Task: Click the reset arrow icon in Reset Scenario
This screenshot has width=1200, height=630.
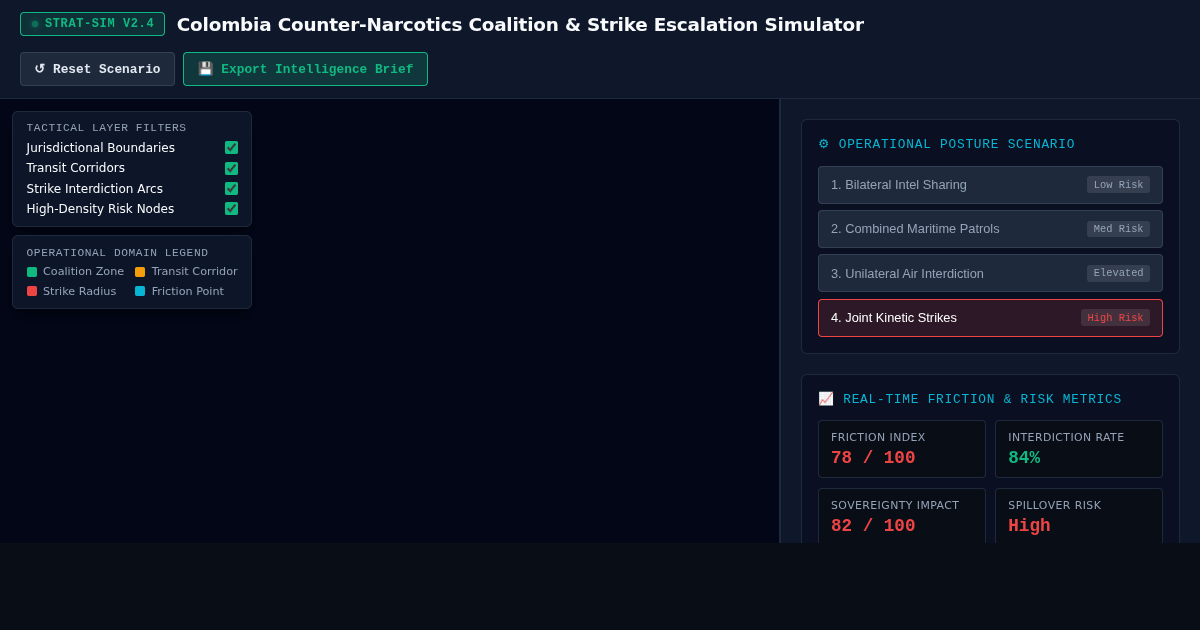Action: 40,69
